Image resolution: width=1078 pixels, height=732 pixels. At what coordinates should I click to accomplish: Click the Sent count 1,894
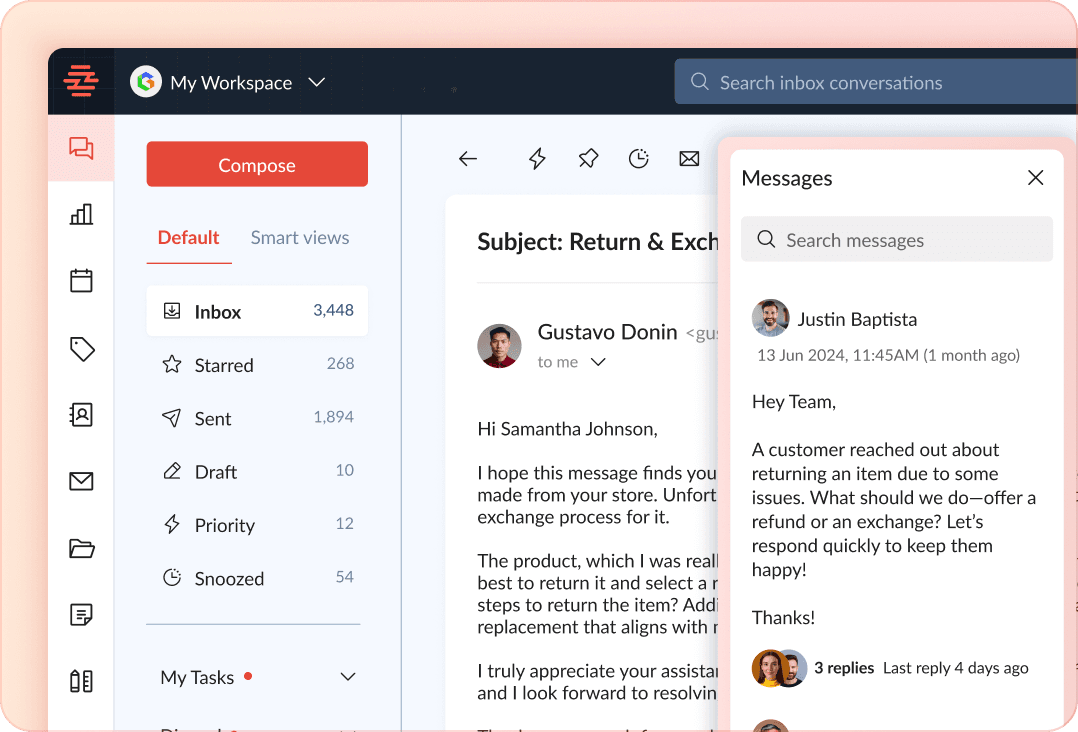tap(333, 417)
